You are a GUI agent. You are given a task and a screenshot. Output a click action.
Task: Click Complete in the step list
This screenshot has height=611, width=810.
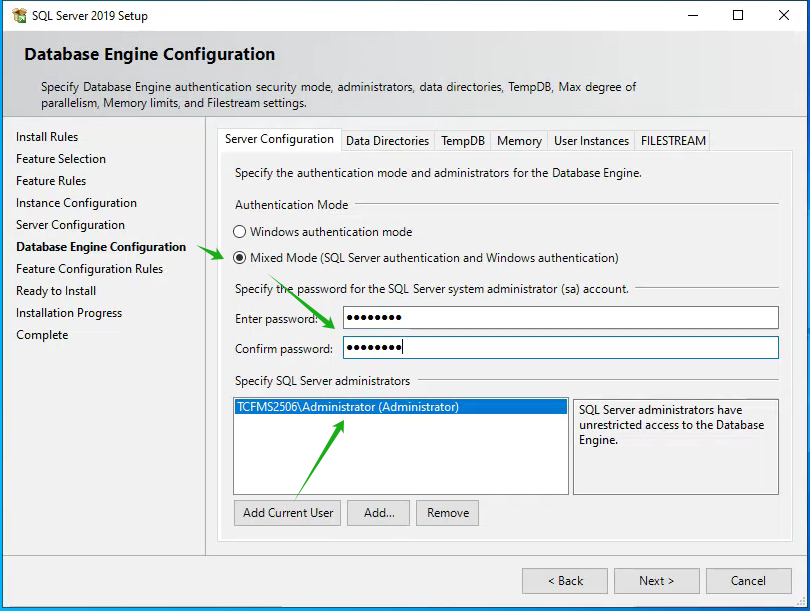[42, 335]
